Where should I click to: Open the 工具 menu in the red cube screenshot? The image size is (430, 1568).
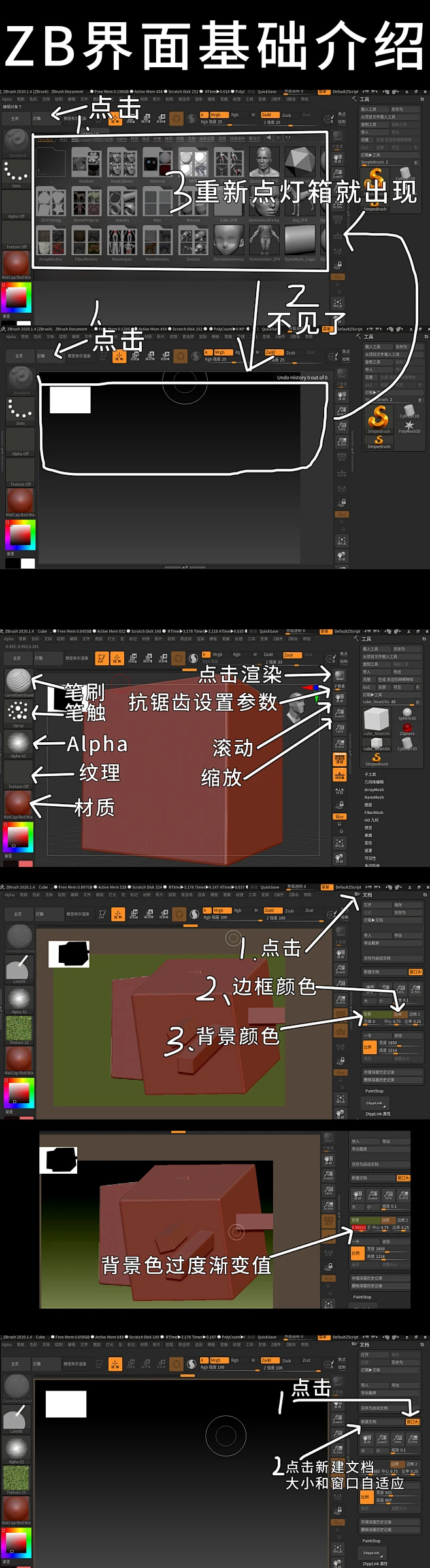coord(252,639)
